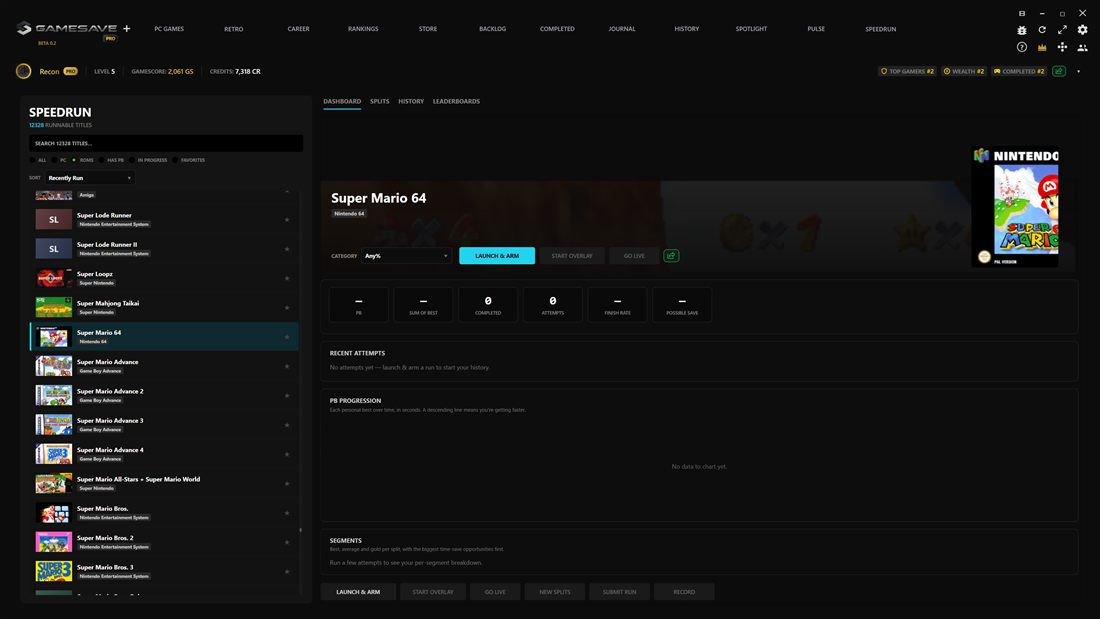The height and width of the screenshot is (619, 1100).
Task: Switch to the SPLITS tab
Action: [x=380, y=102]
